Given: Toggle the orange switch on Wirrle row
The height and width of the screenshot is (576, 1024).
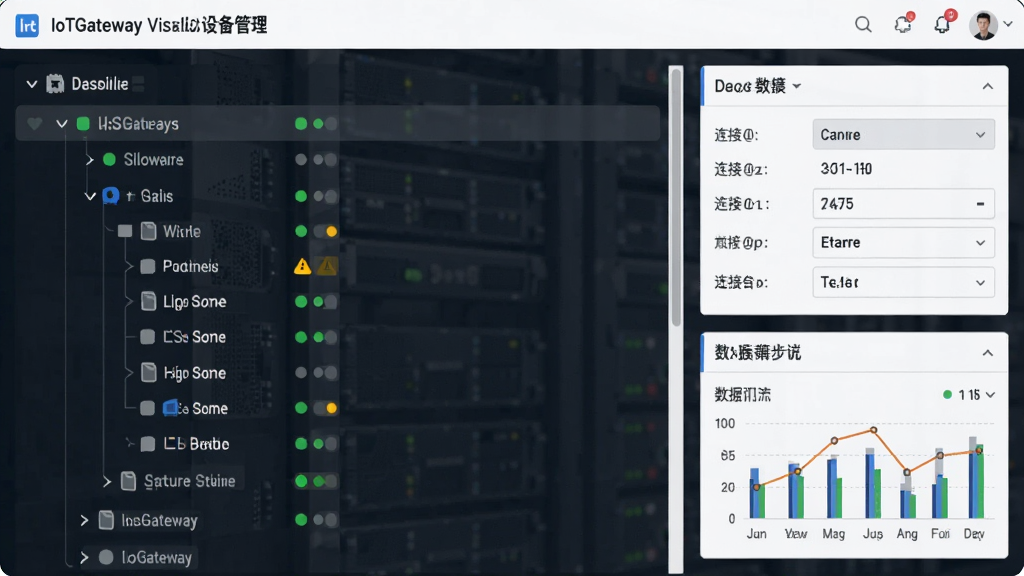Looking at the screenshot, I should coord(325,231).
